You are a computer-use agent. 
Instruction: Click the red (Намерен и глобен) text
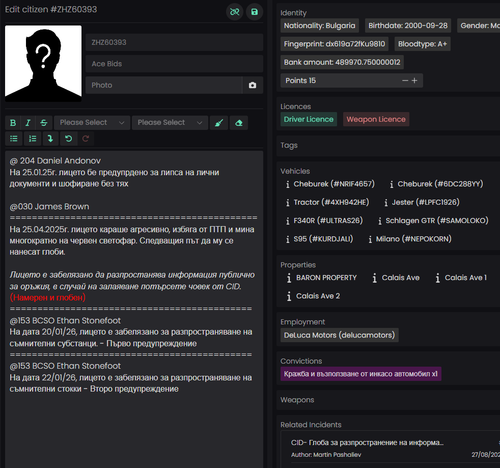click(x=48, y=298)
